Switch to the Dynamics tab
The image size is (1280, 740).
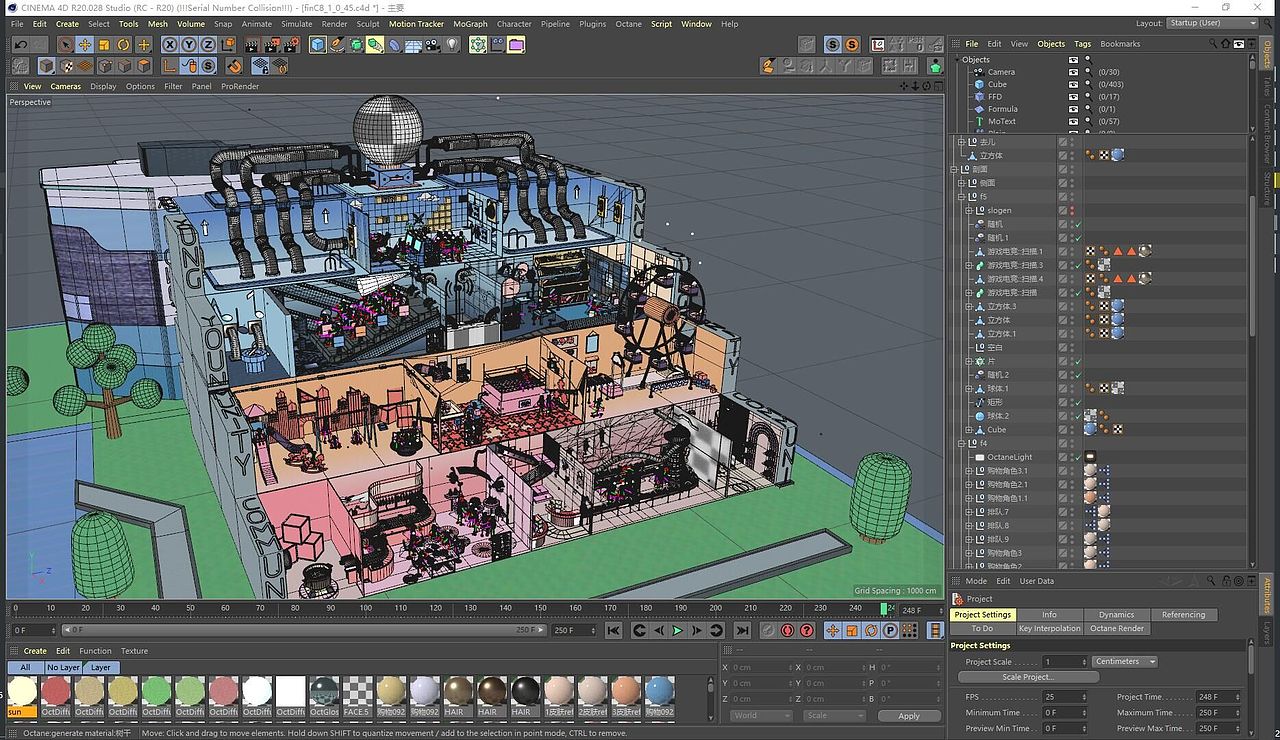[1116, 615]
